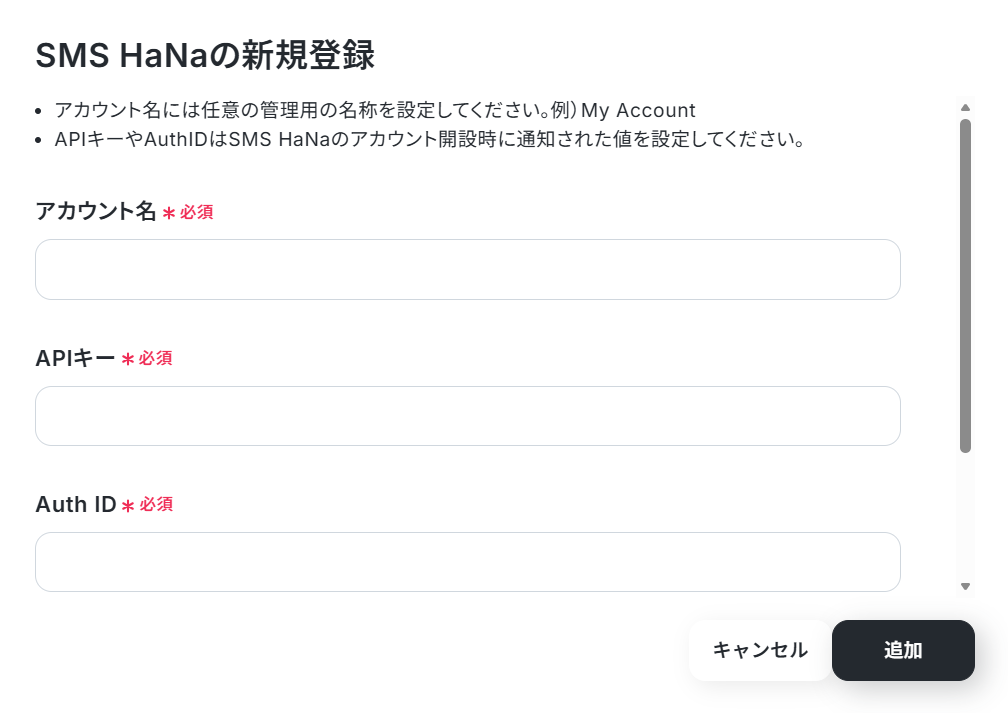This screenshot has width=1008, height=713.
Task: Click the Auth ID field label
Action: tap(76, 504)
